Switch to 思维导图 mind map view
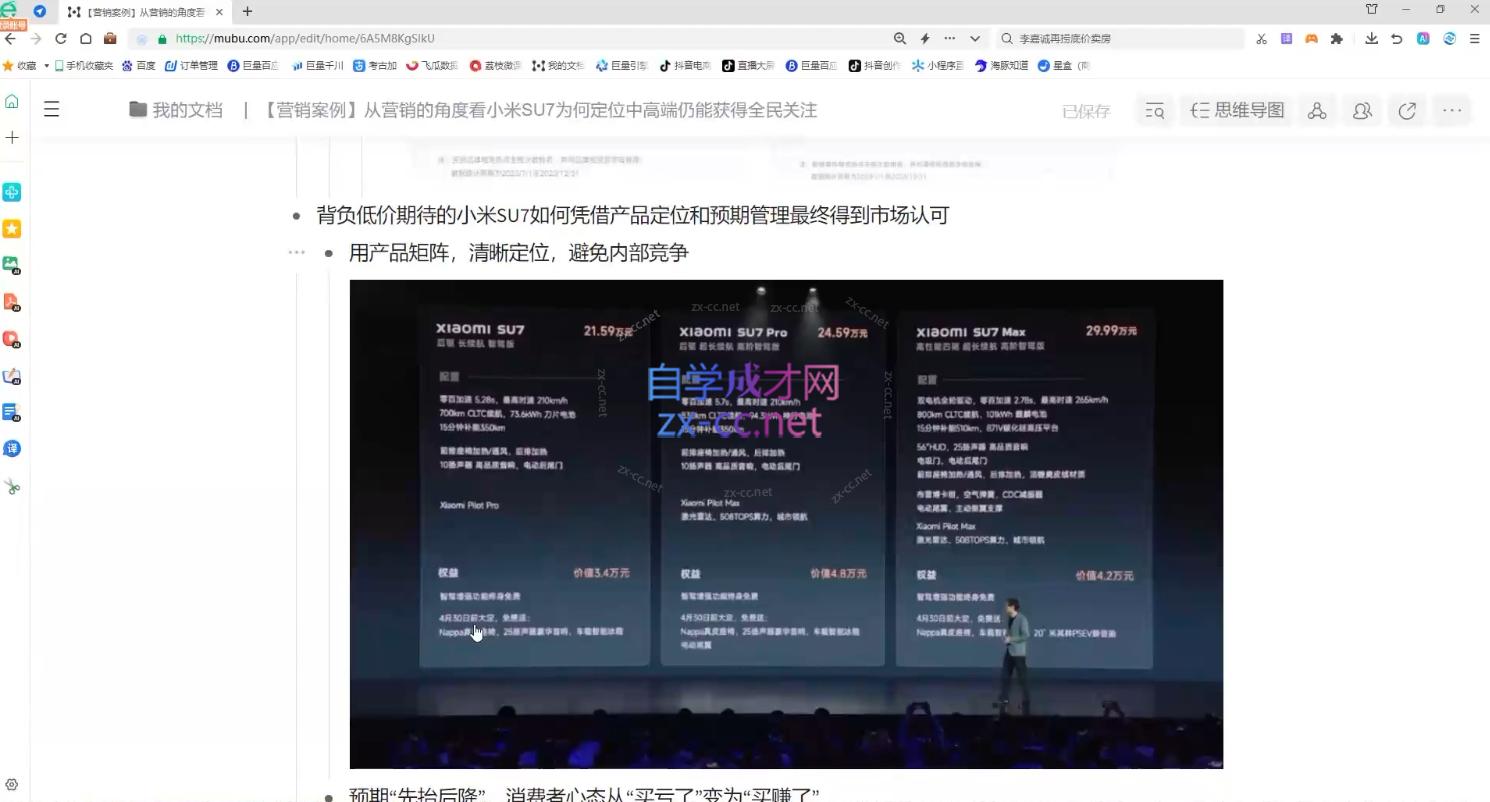This screenshot has width=1490, height=802. [x=1238, y=110]
